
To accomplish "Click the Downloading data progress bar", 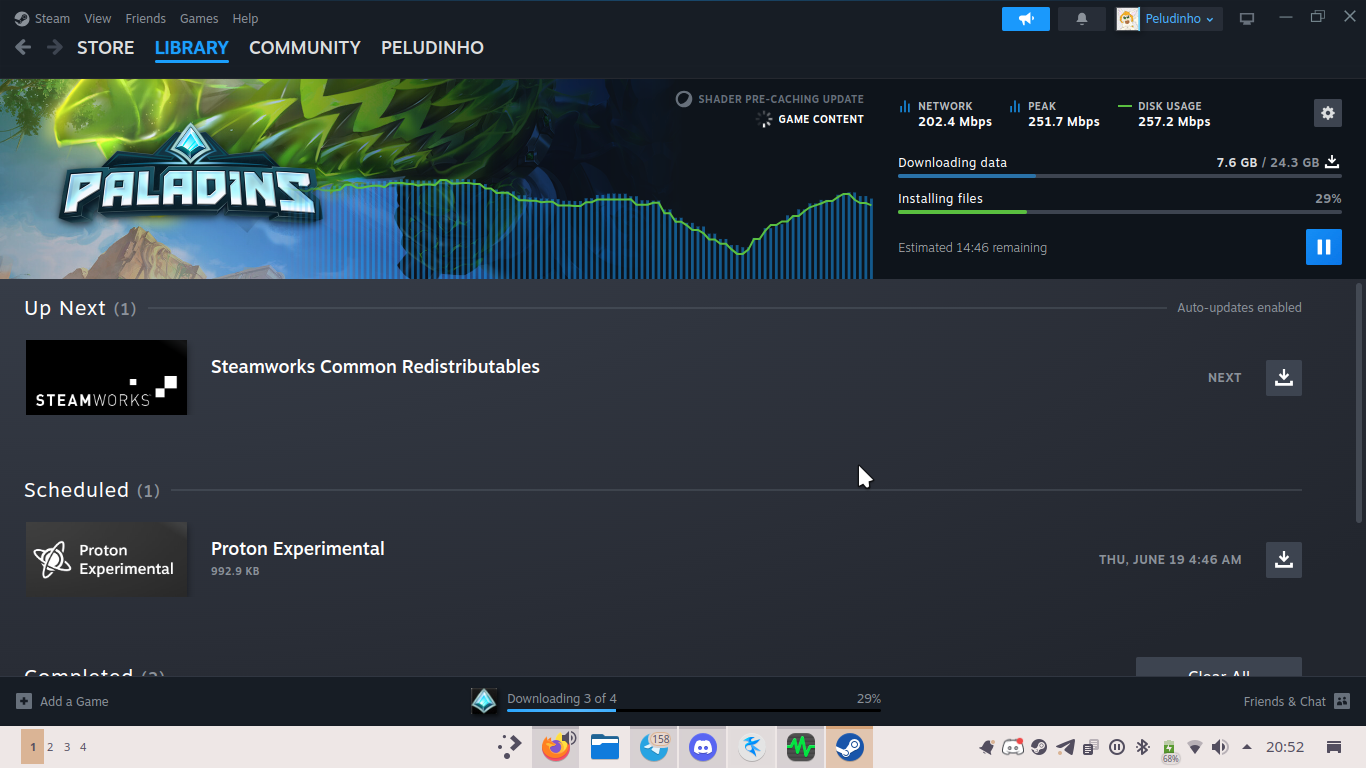I will 1120,176.
